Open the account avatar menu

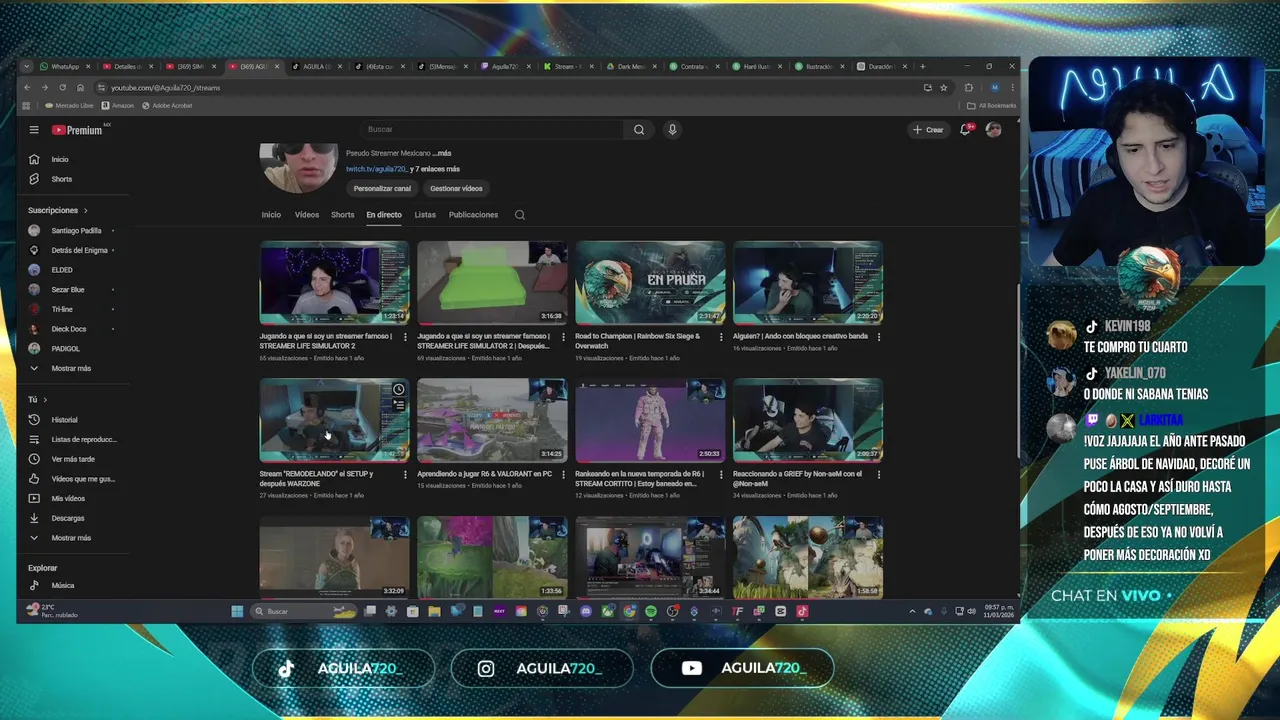[x=993, y=130]
